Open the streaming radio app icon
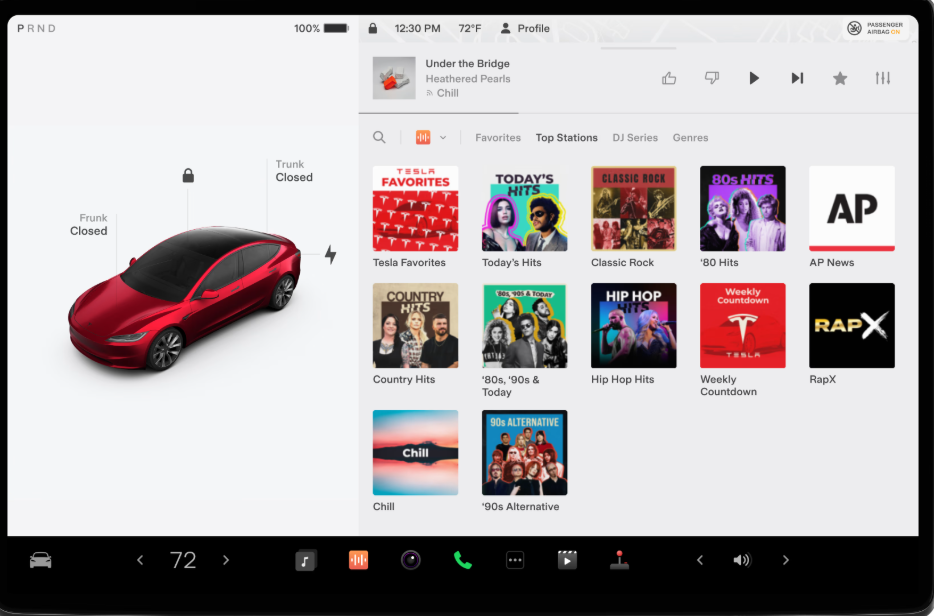The image size is (934, 616). point(357,560)
